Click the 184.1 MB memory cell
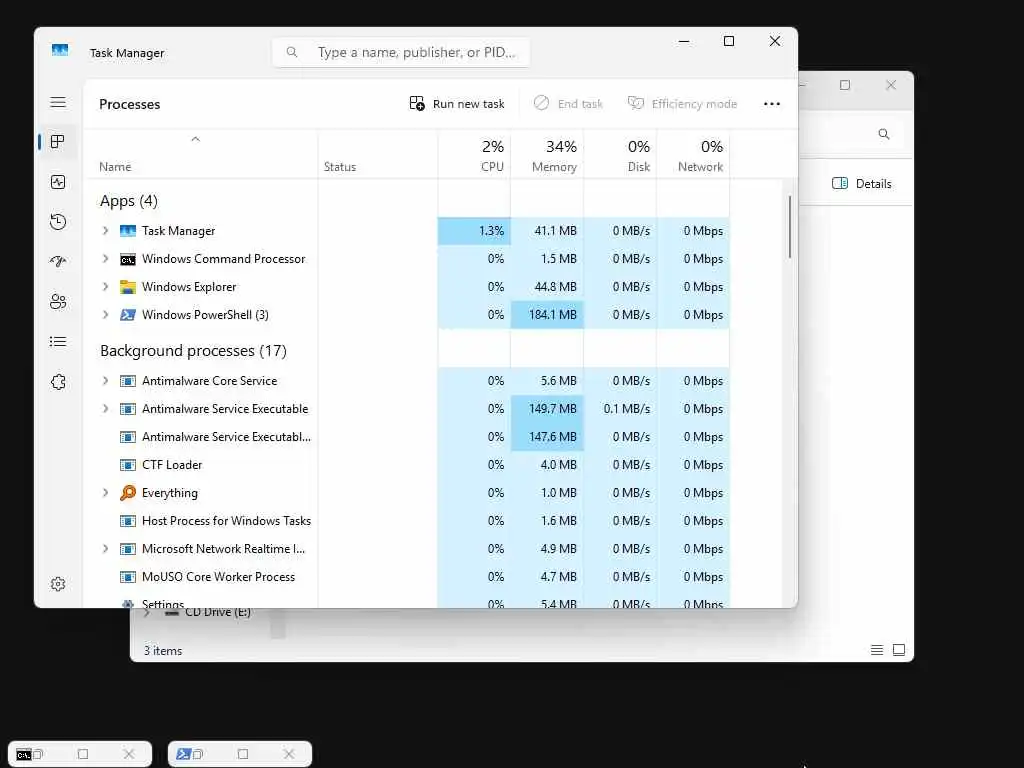 tap(547, 315)
